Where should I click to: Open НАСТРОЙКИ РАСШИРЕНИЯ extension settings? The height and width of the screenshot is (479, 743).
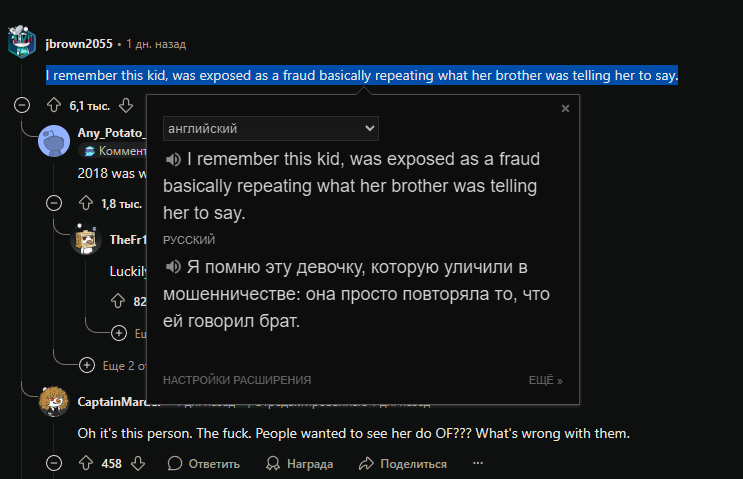tap(237, 381)
